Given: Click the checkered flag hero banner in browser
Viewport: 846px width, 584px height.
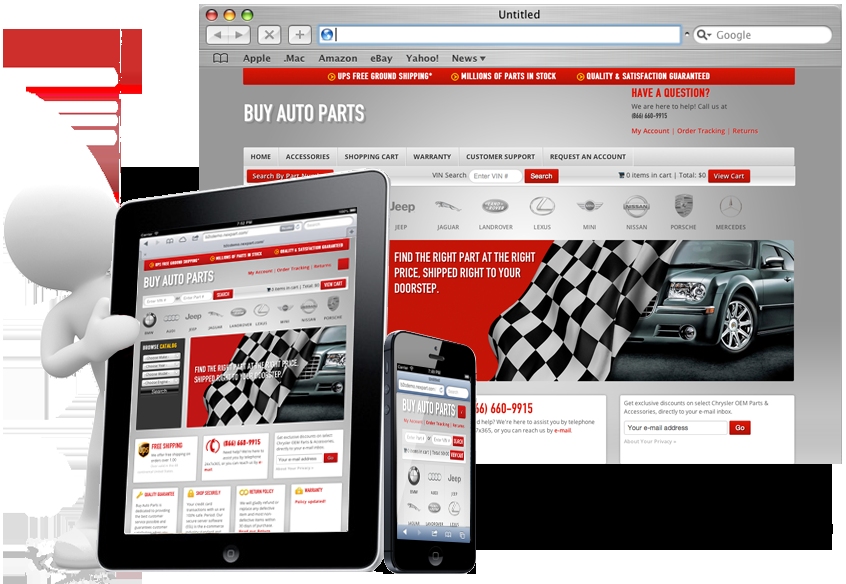Looking at the screenshot, I should (591, 311).
